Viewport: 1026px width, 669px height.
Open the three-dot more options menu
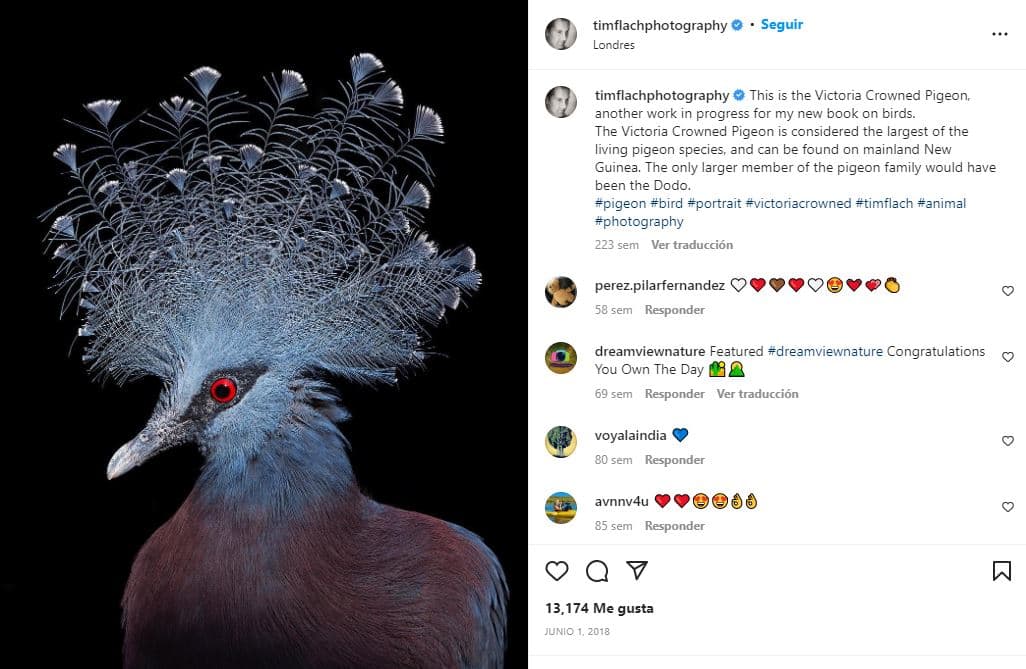(x=999, y=34)
